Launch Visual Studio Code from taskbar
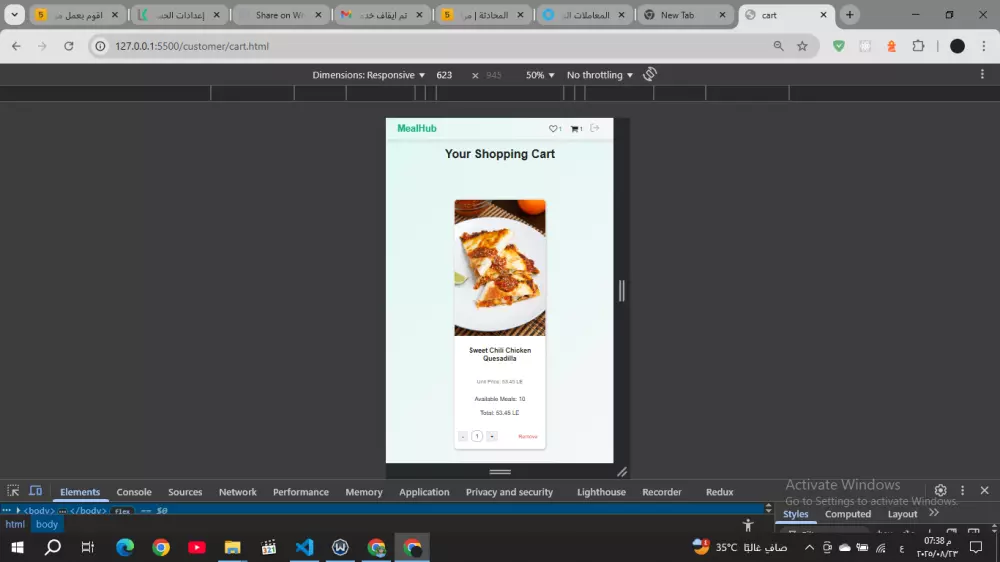Viewport: 1000px width, 562px height. [305, 547]
